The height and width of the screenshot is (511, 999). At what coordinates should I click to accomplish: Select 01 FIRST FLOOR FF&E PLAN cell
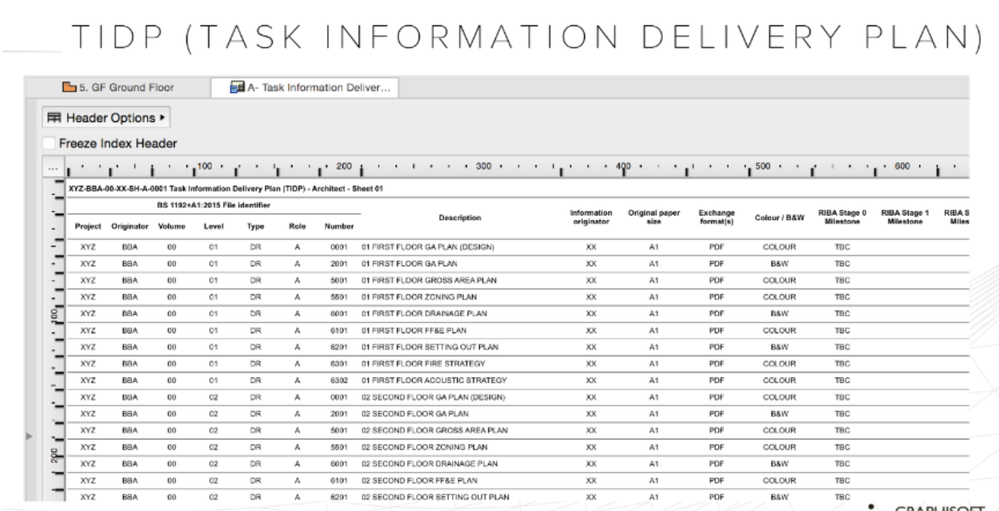click(413, 331)
